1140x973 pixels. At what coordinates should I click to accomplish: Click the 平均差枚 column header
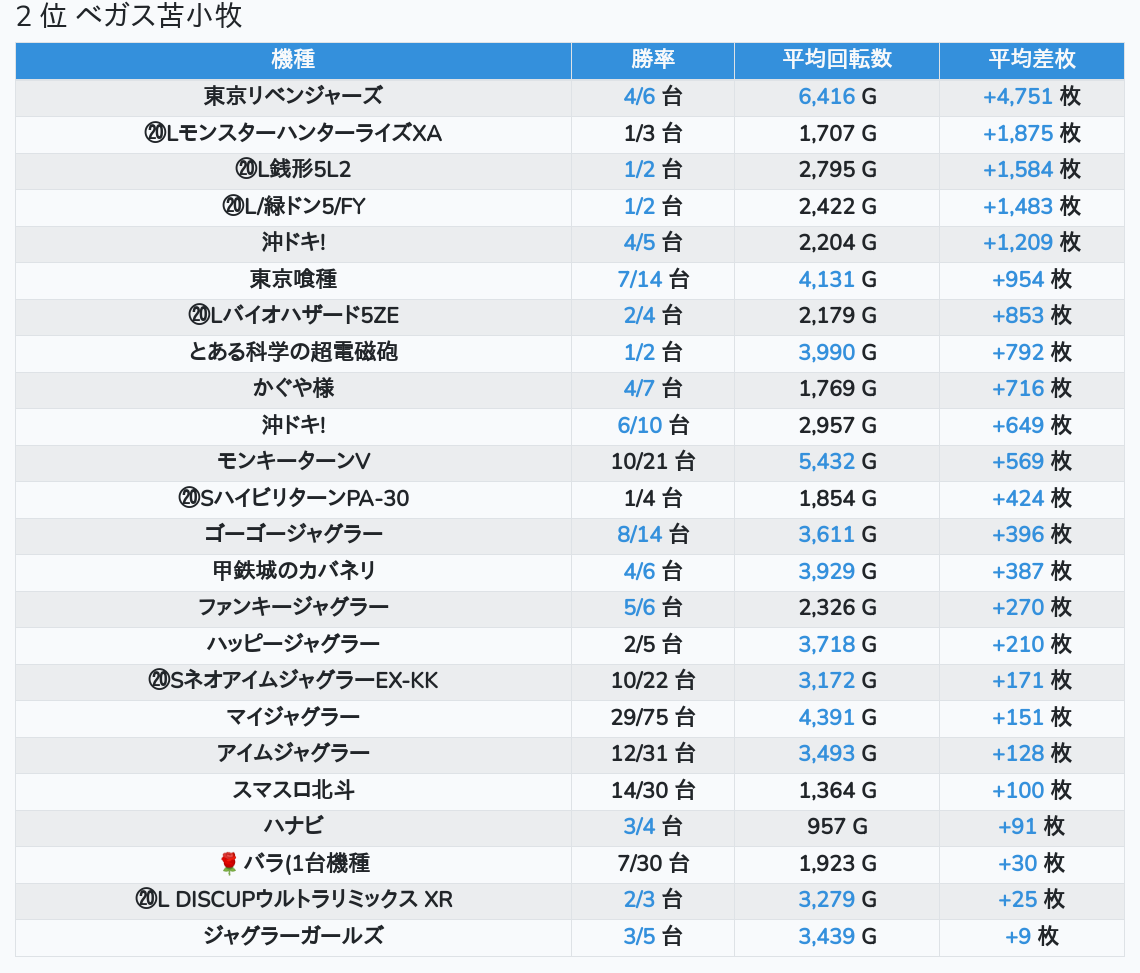point(1031,60)
